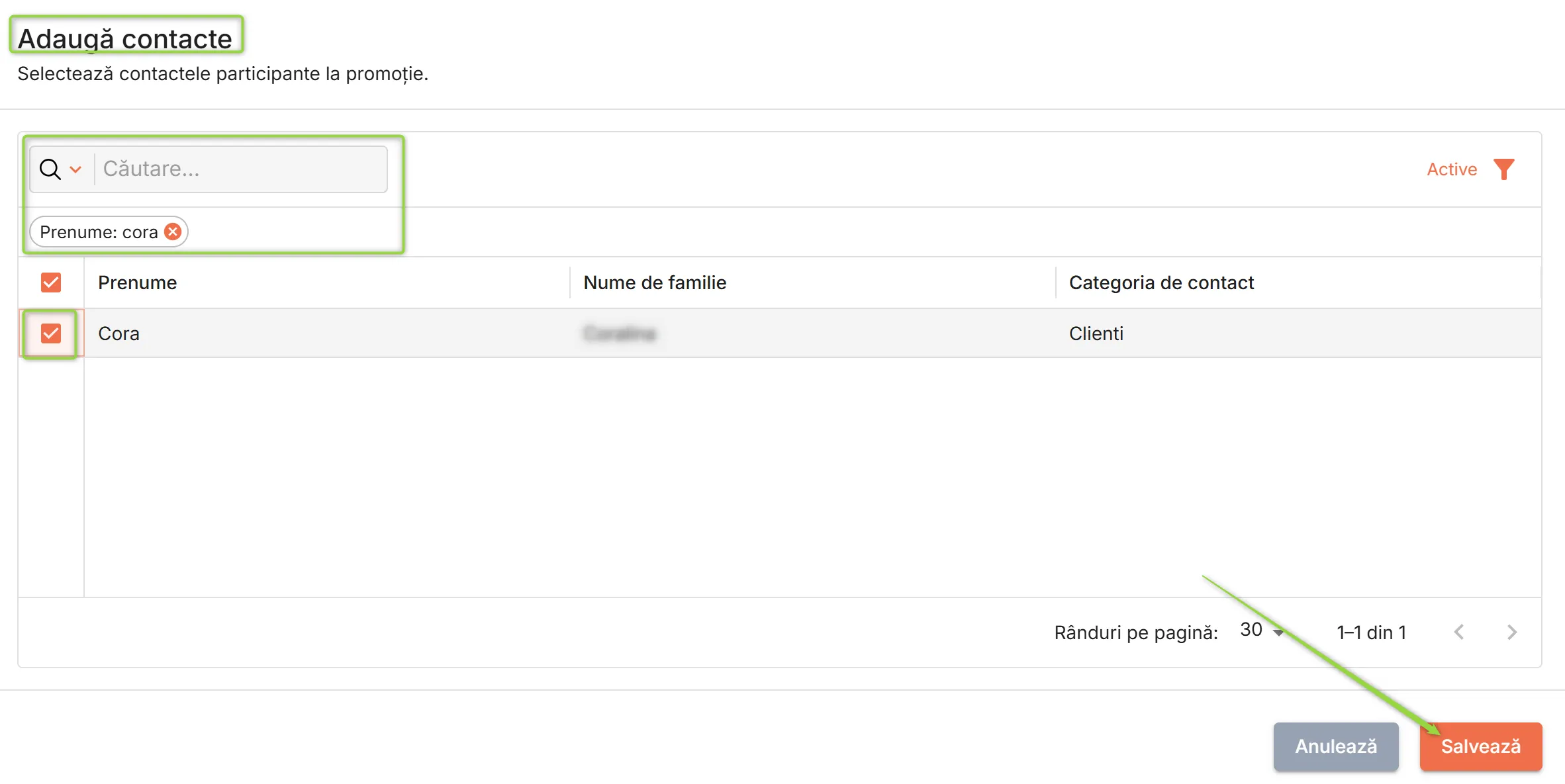Click the '1–1 din 1' pagination text
1565x784 pixels.
point(1371,632)
